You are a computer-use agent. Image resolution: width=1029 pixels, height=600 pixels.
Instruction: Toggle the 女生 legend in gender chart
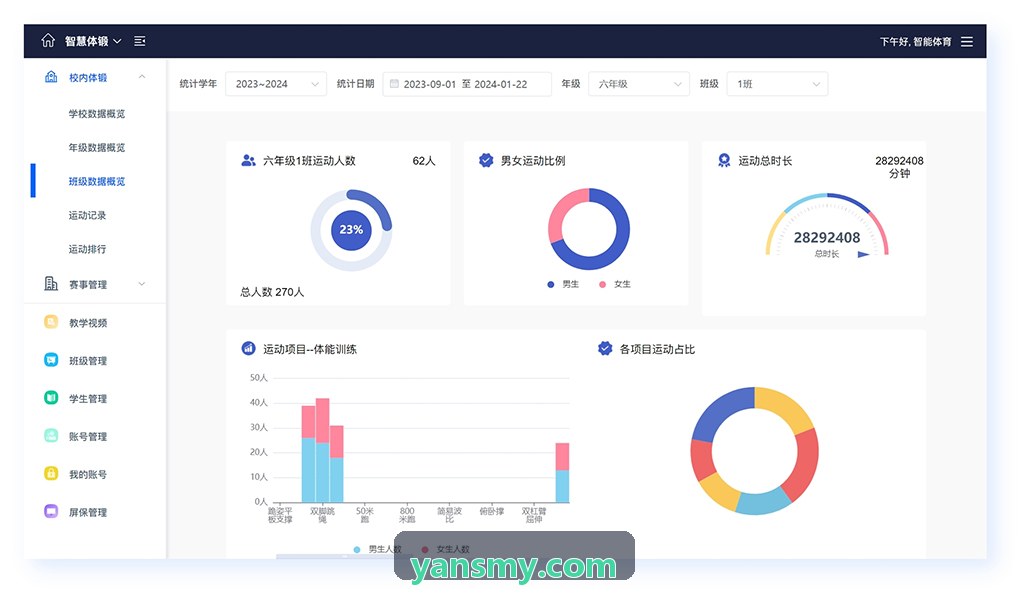(615, 284)
